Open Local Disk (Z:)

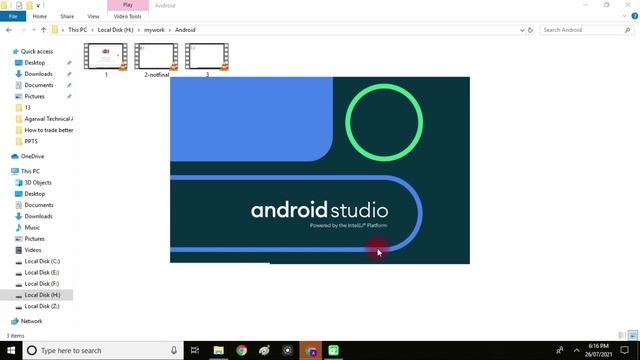tap(42, 306)
